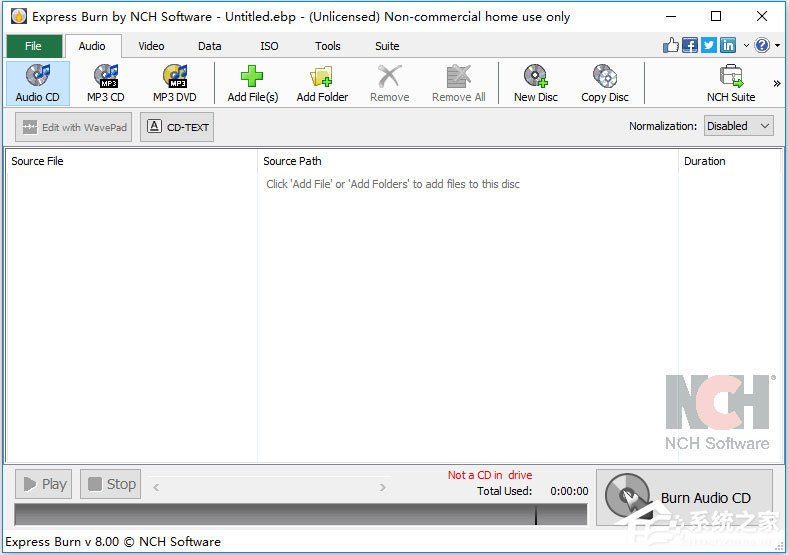This screenshot has height=555, width=789.
Task: Click the green plus Add File(s) icon
Action: point(252,76)
